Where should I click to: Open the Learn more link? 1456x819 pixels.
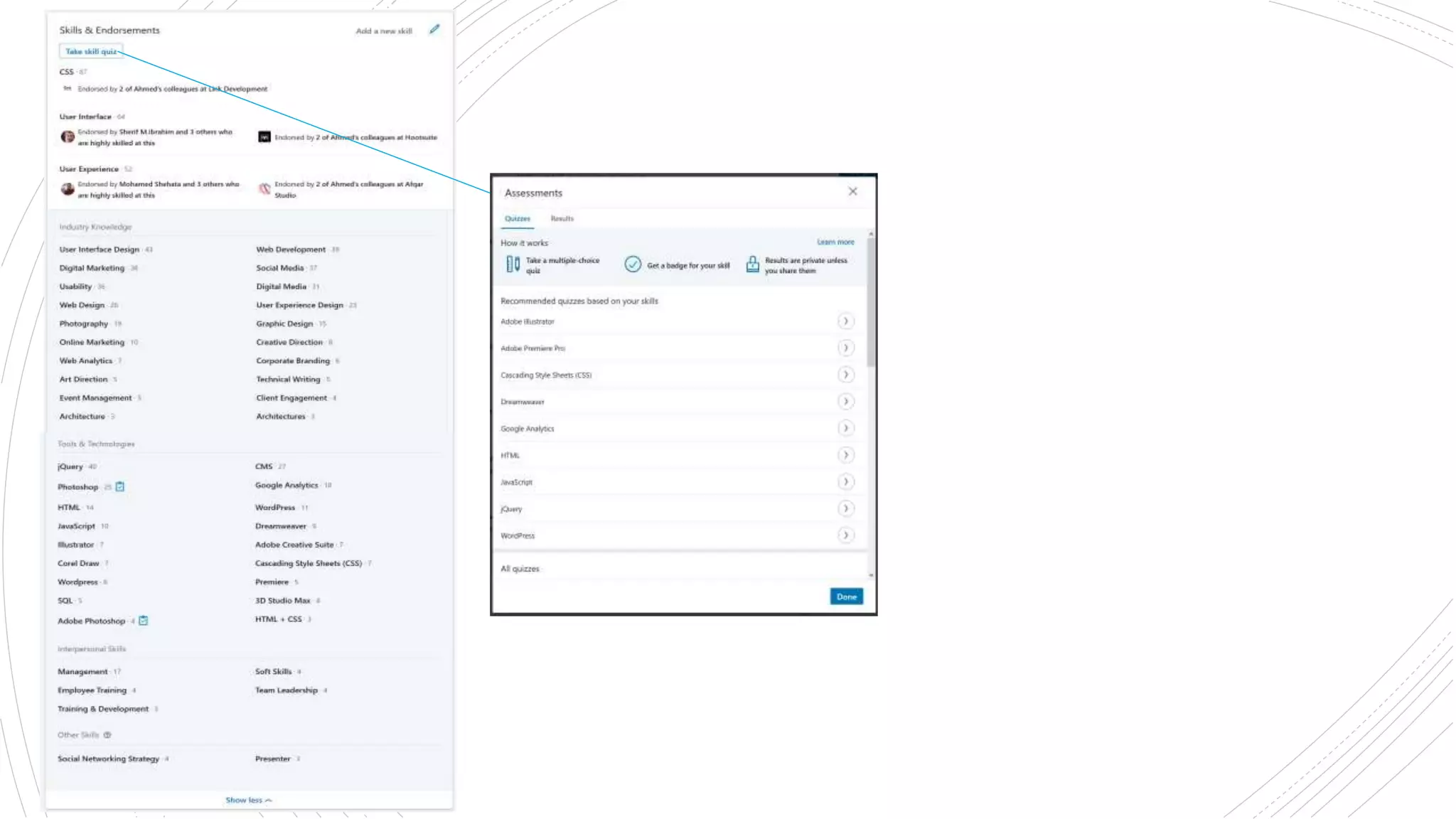pos(835,242)
